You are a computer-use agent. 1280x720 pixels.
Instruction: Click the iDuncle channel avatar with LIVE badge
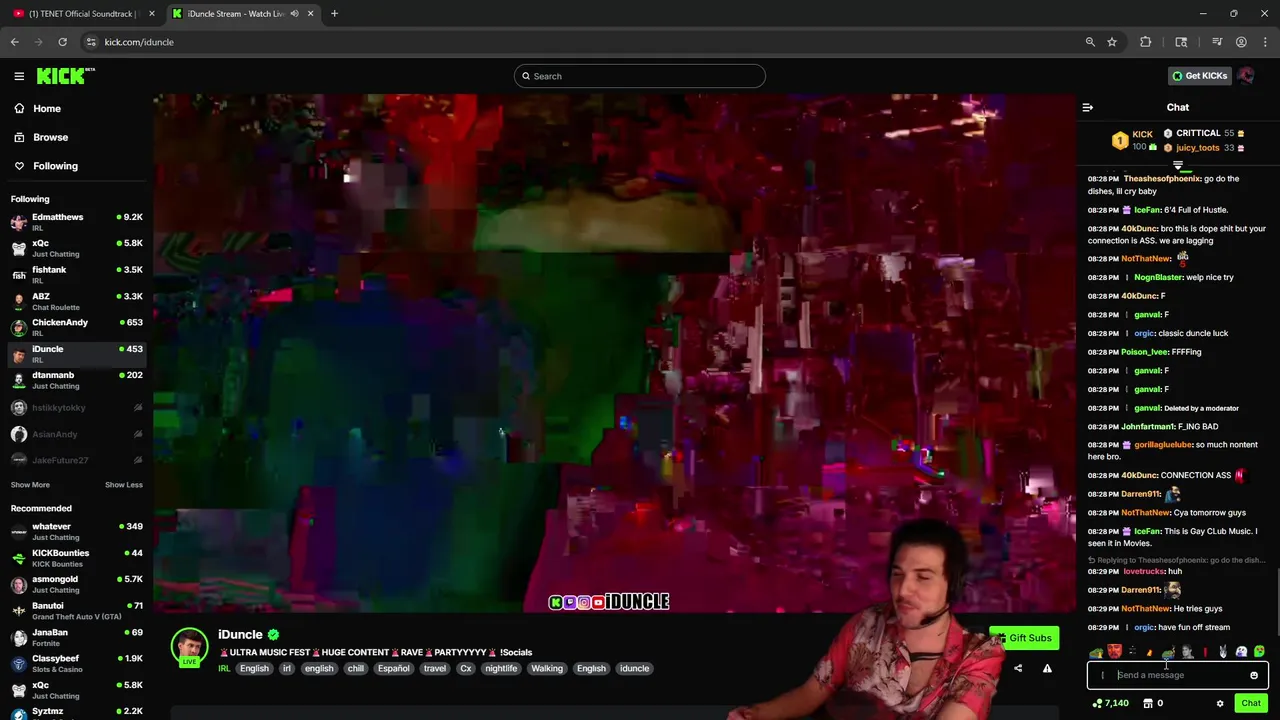click(189, 648)
